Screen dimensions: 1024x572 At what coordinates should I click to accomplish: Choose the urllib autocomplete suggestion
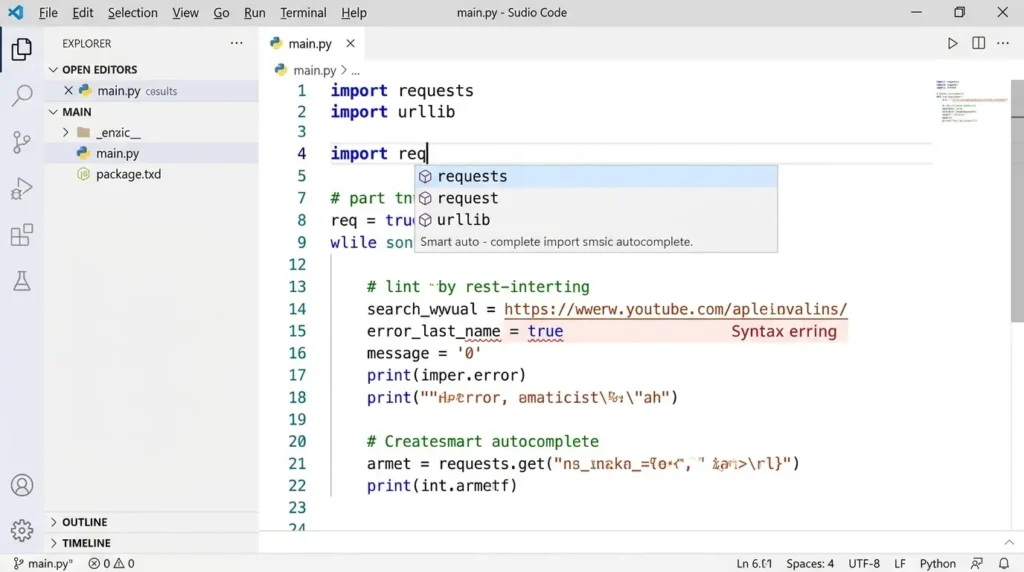pyautogui.click(x=596, y=220)
